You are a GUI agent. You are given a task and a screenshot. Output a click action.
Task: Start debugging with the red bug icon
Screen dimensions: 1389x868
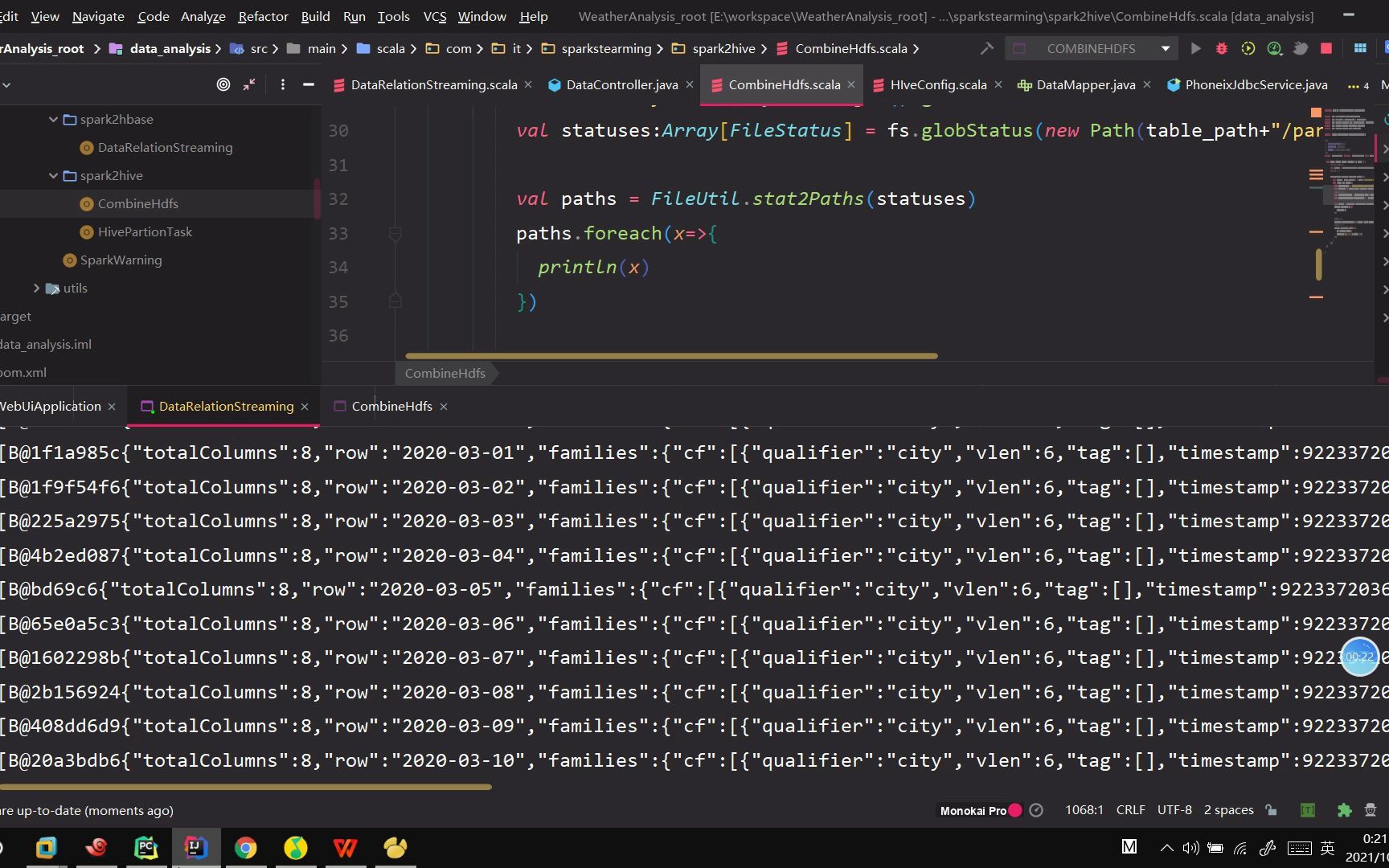tap(1222, 49)
